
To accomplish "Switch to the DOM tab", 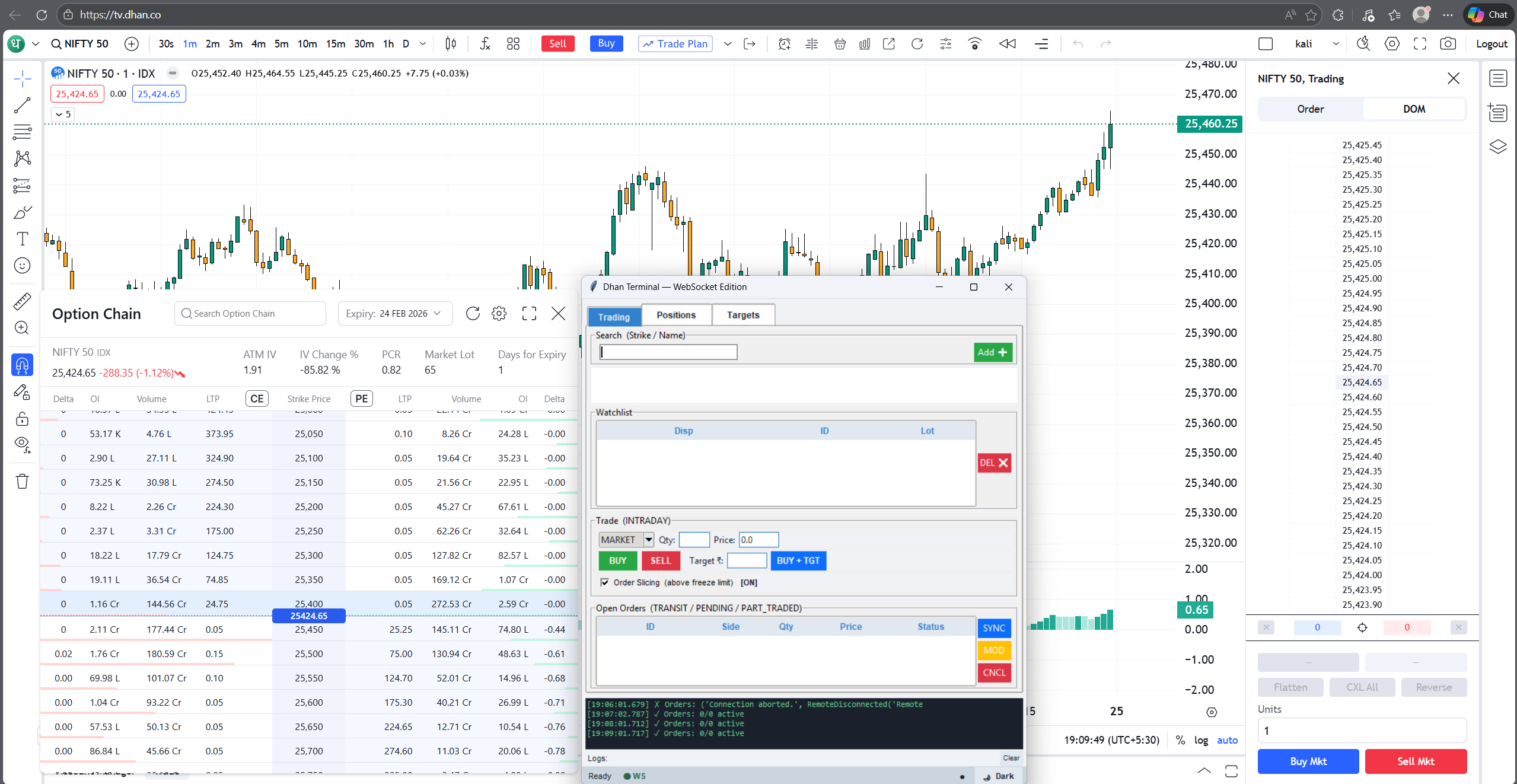I will point(1414,109).
